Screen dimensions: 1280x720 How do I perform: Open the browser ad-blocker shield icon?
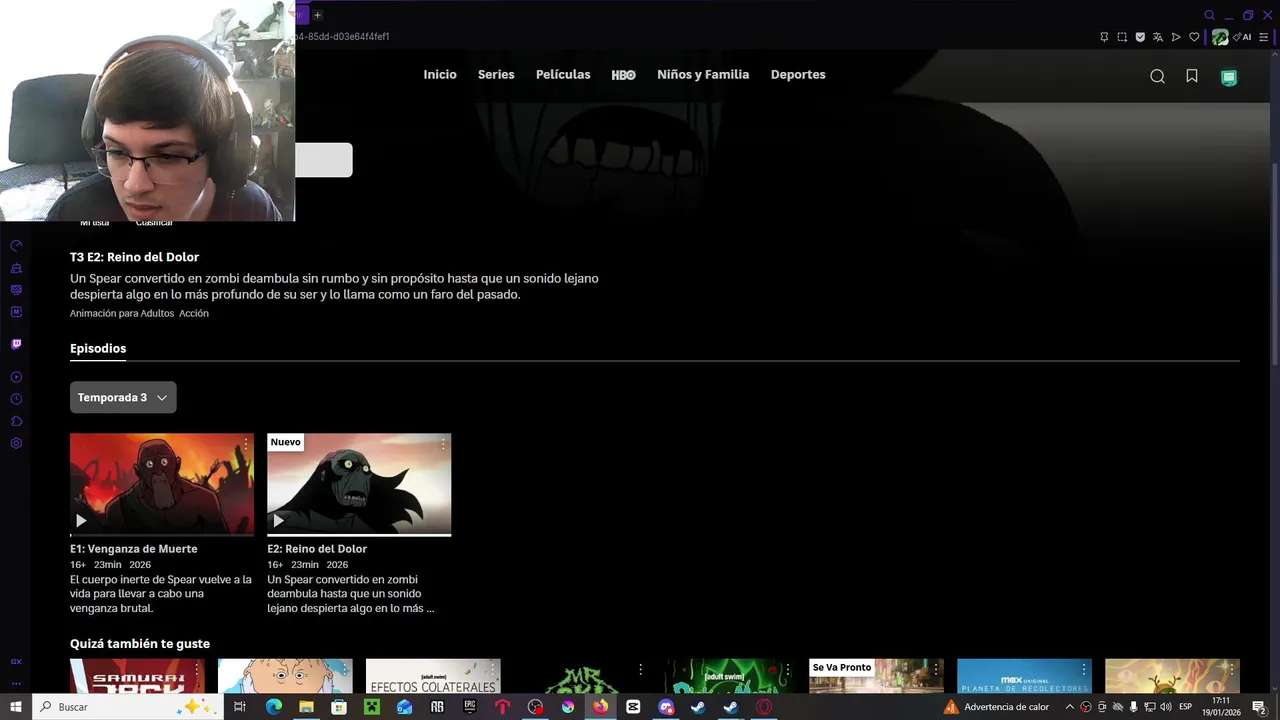tap(1140, 37)
